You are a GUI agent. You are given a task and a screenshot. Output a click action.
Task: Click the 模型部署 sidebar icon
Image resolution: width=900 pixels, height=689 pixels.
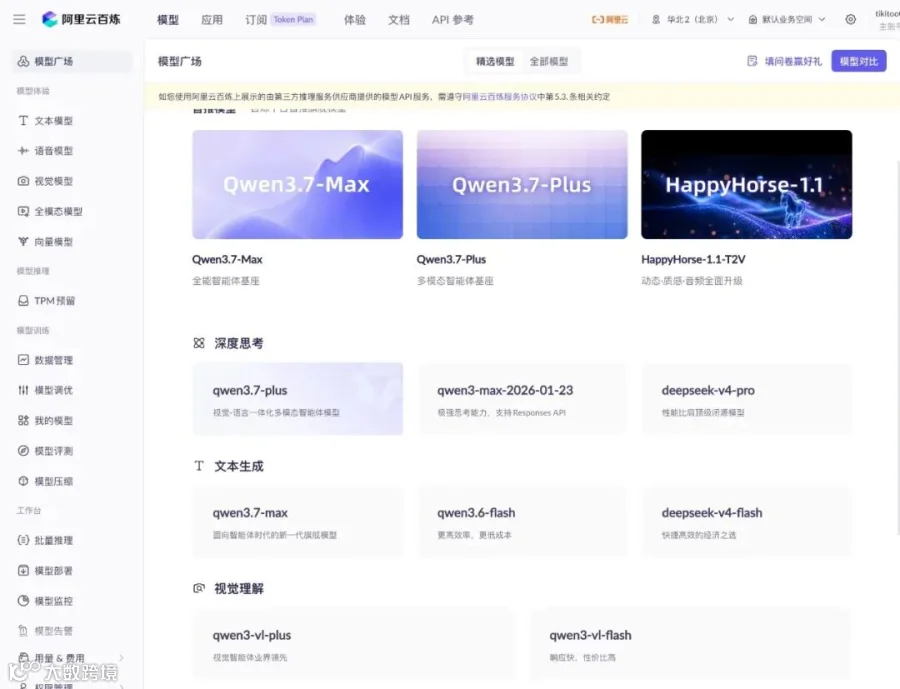pos(23,571)
